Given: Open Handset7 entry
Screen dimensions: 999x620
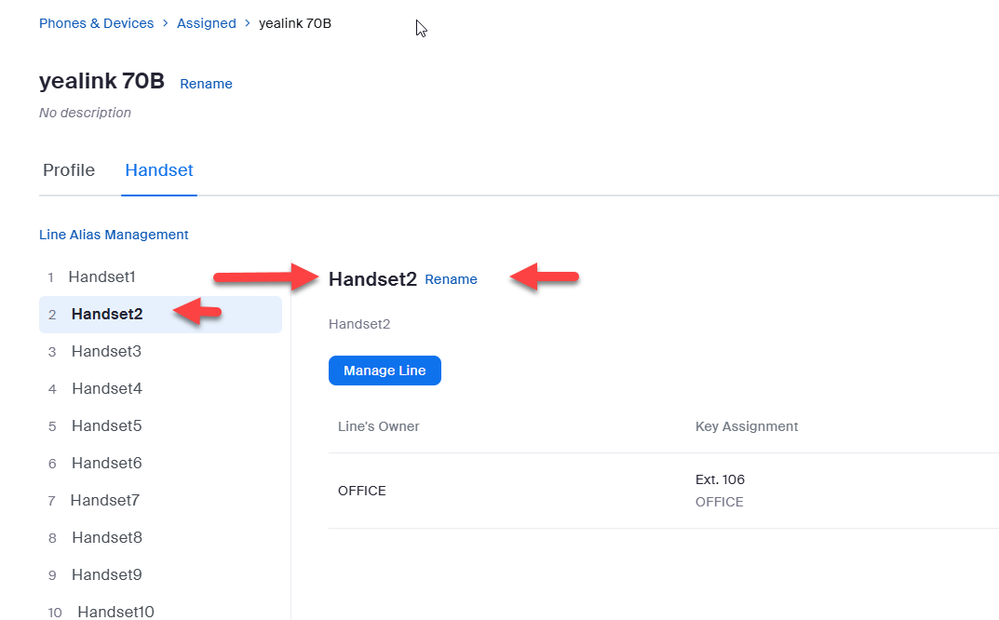Looking at the screenshot, I should pos(105,500).
